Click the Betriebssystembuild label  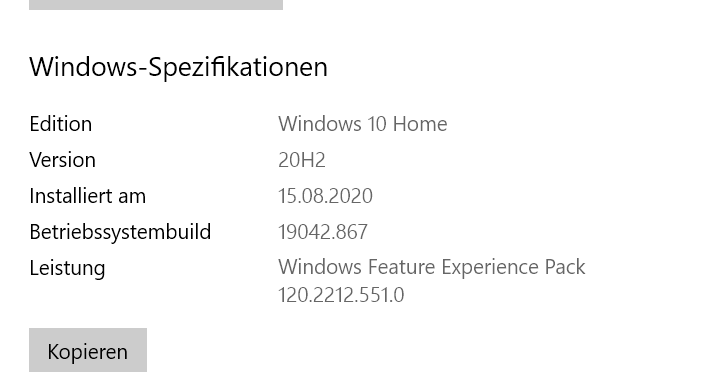point(120,232)
